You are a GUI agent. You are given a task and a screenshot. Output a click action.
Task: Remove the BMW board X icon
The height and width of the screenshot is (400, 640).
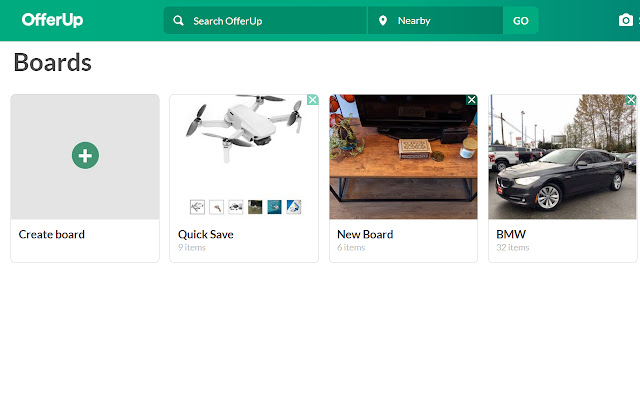click(631, 100)
